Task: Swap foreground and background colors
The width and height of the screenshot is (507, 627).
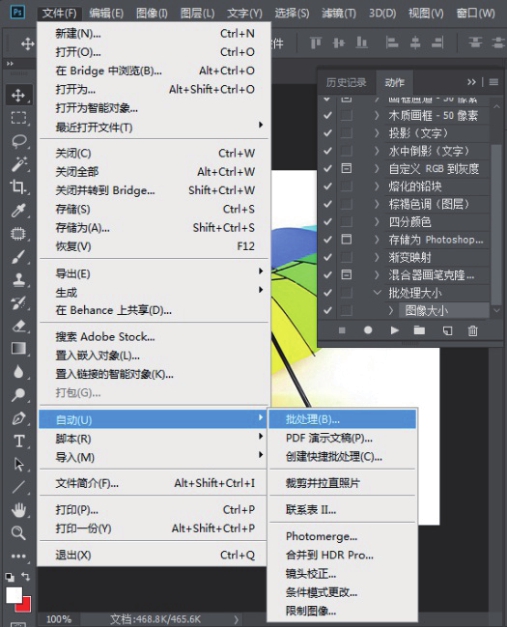Action: coord(26,576)
